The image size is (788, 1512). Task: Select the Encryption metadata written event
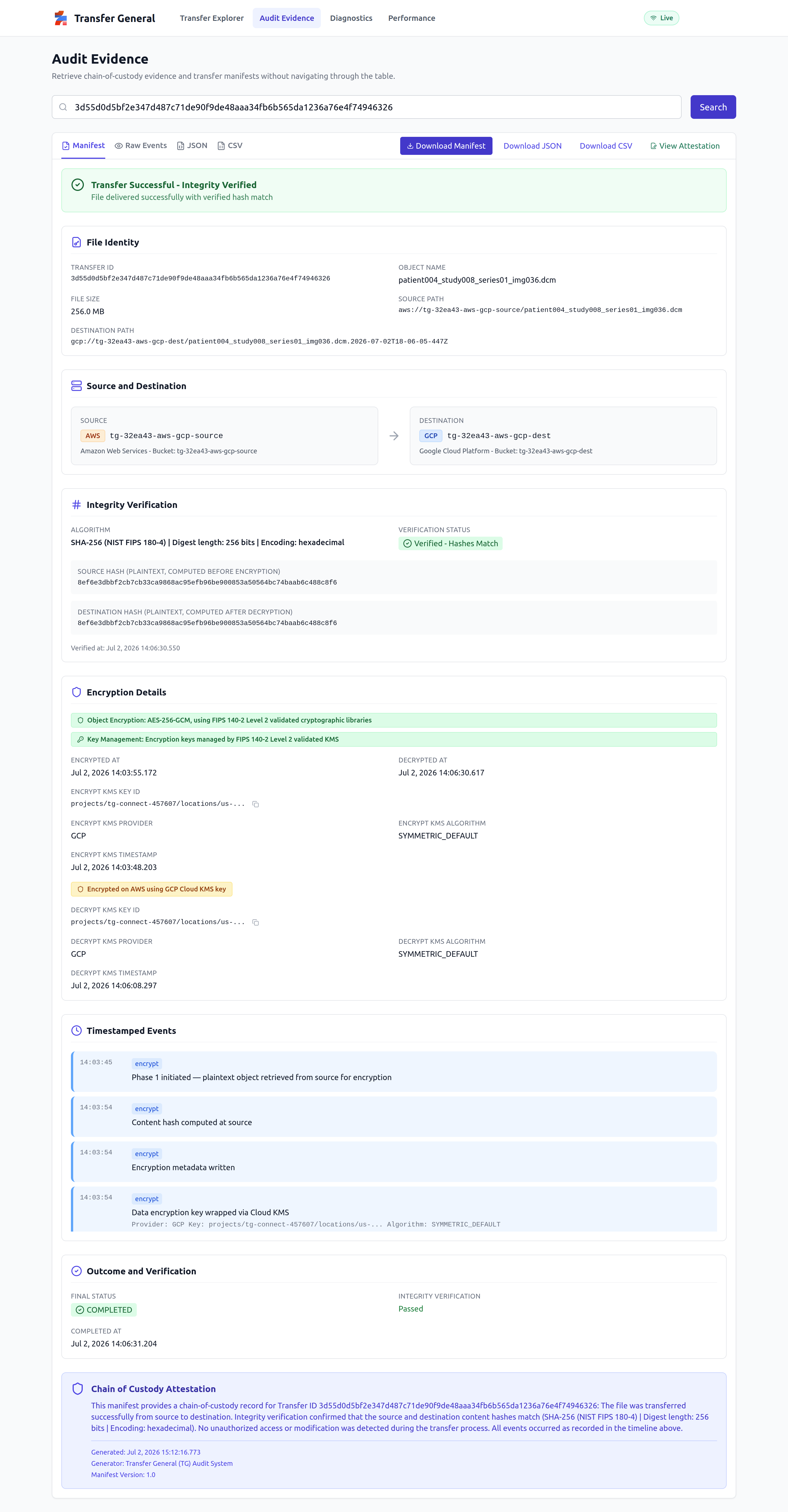coord(394,1161)
